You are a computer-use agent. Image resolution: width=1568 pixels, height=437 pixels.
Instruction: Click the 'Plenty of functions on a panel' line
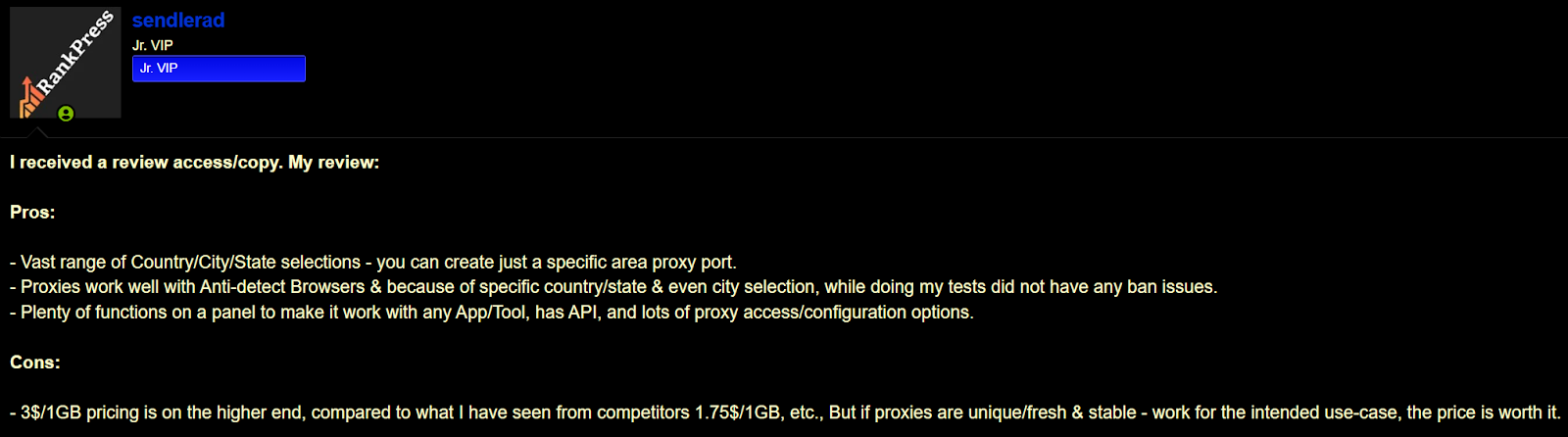click(492, 313)
